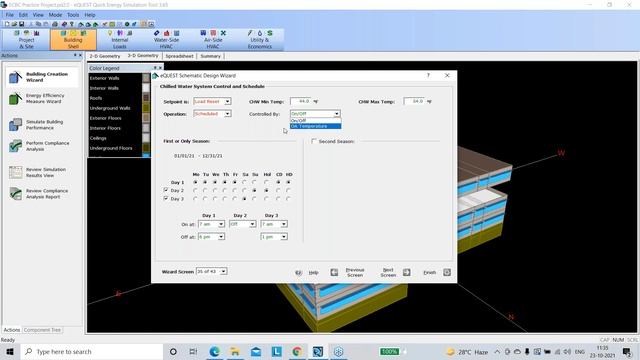This screenshot has height=360, width=640.
Task: Click the Finish icon button
Action: (447, 272)
